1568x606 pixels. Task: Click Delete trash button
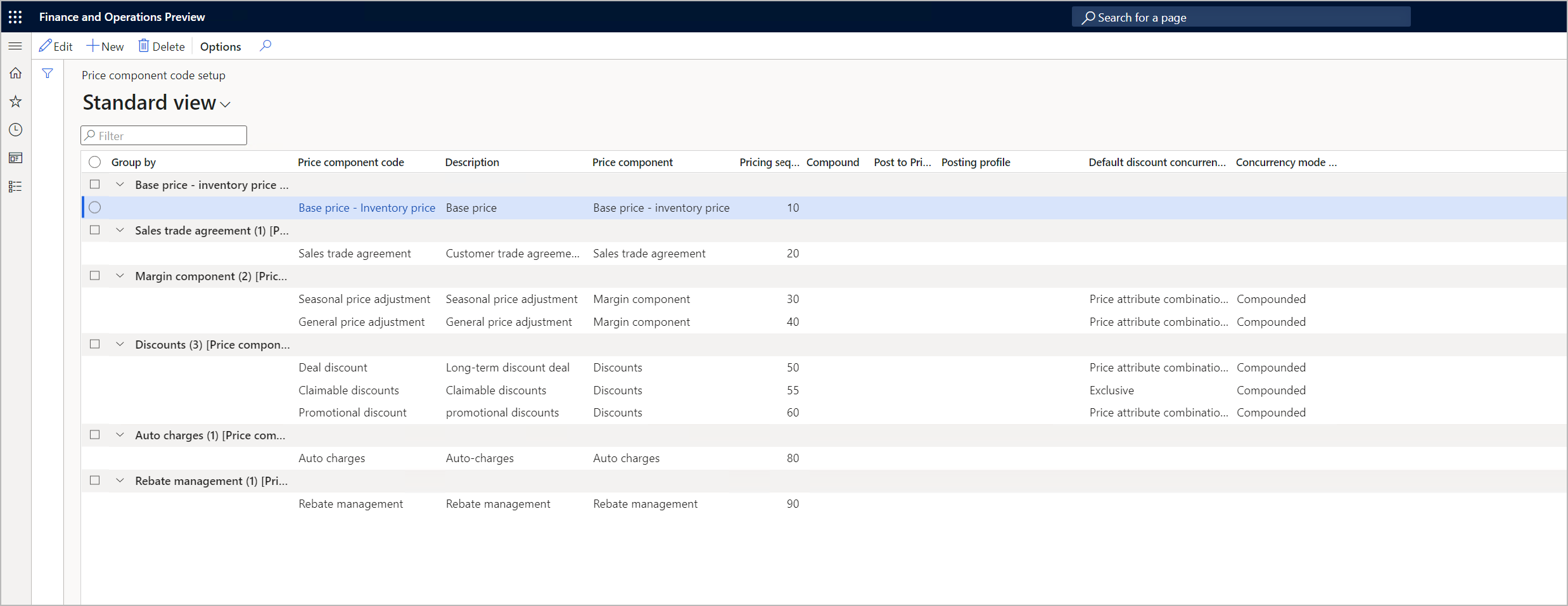162,46
